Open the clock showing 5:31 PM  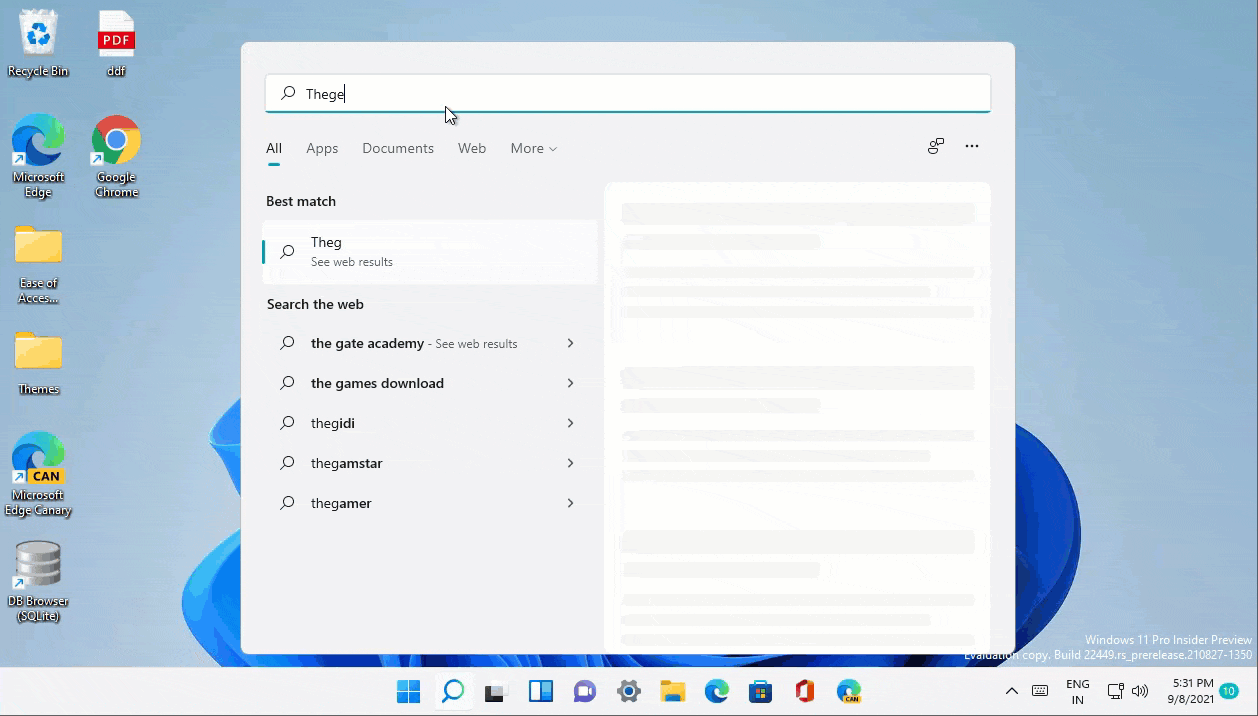[1191, 691]
